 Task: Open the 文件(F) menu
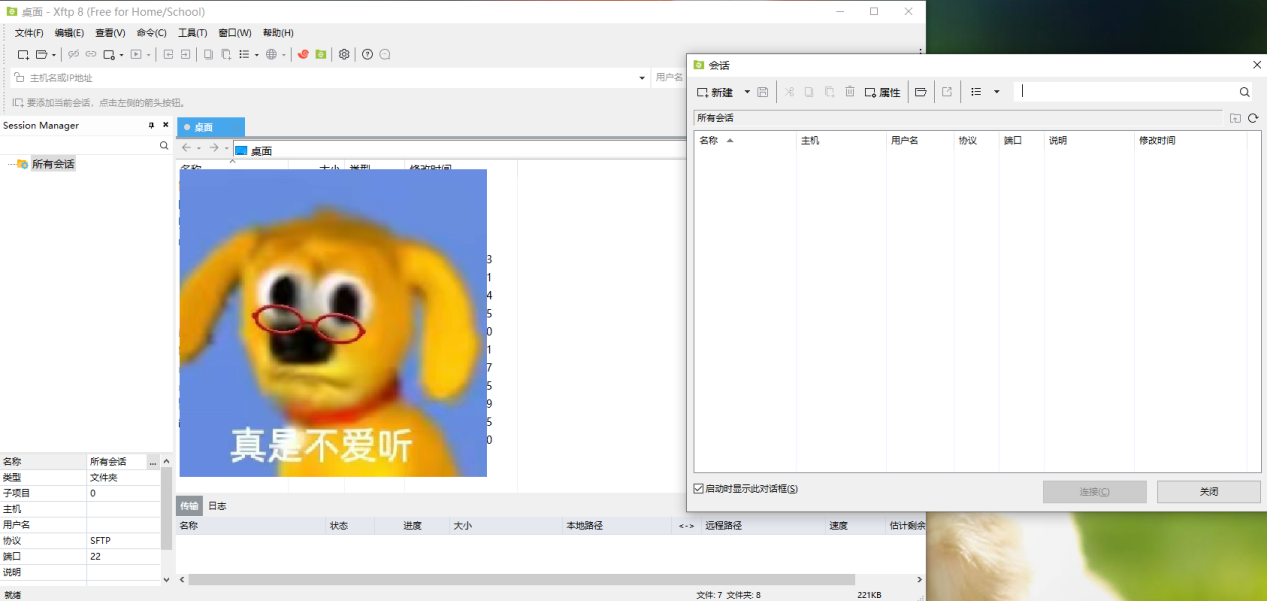[29, 33]
